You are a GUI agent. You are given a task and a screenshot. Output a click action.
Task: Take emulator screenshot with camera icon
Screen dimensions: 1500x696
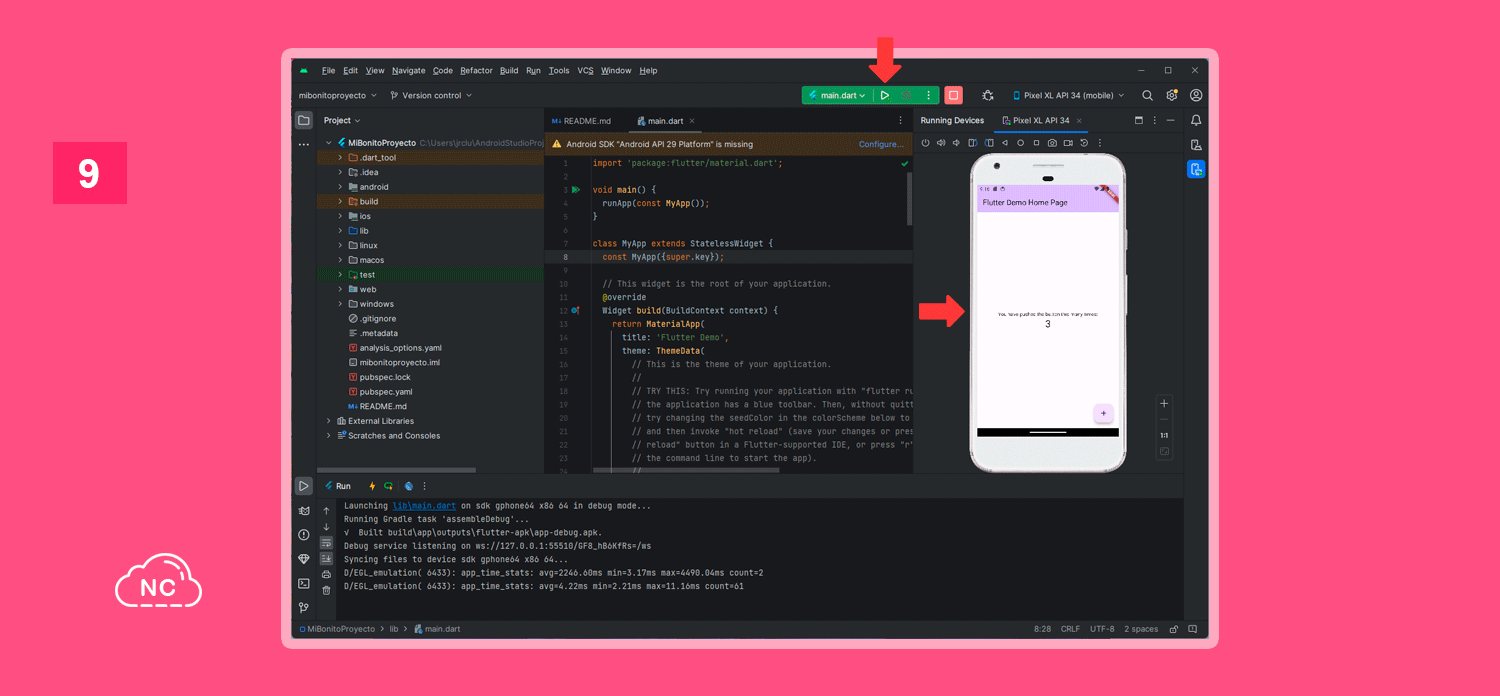coord(1052,143)
